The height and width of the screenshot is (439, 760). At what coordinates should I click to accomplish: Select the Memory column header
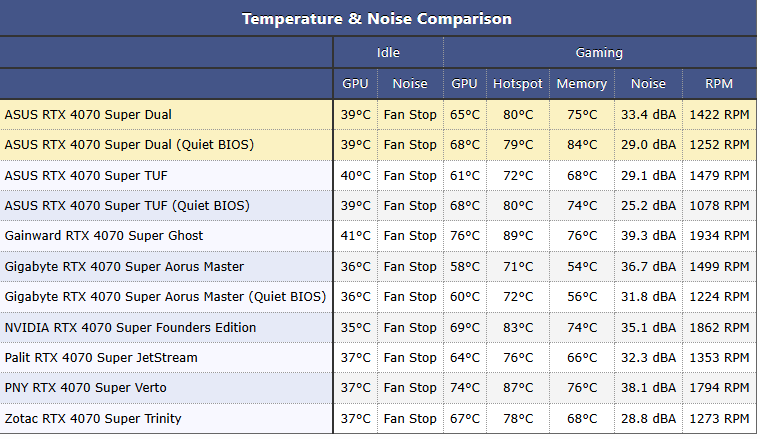click(582, 84)
